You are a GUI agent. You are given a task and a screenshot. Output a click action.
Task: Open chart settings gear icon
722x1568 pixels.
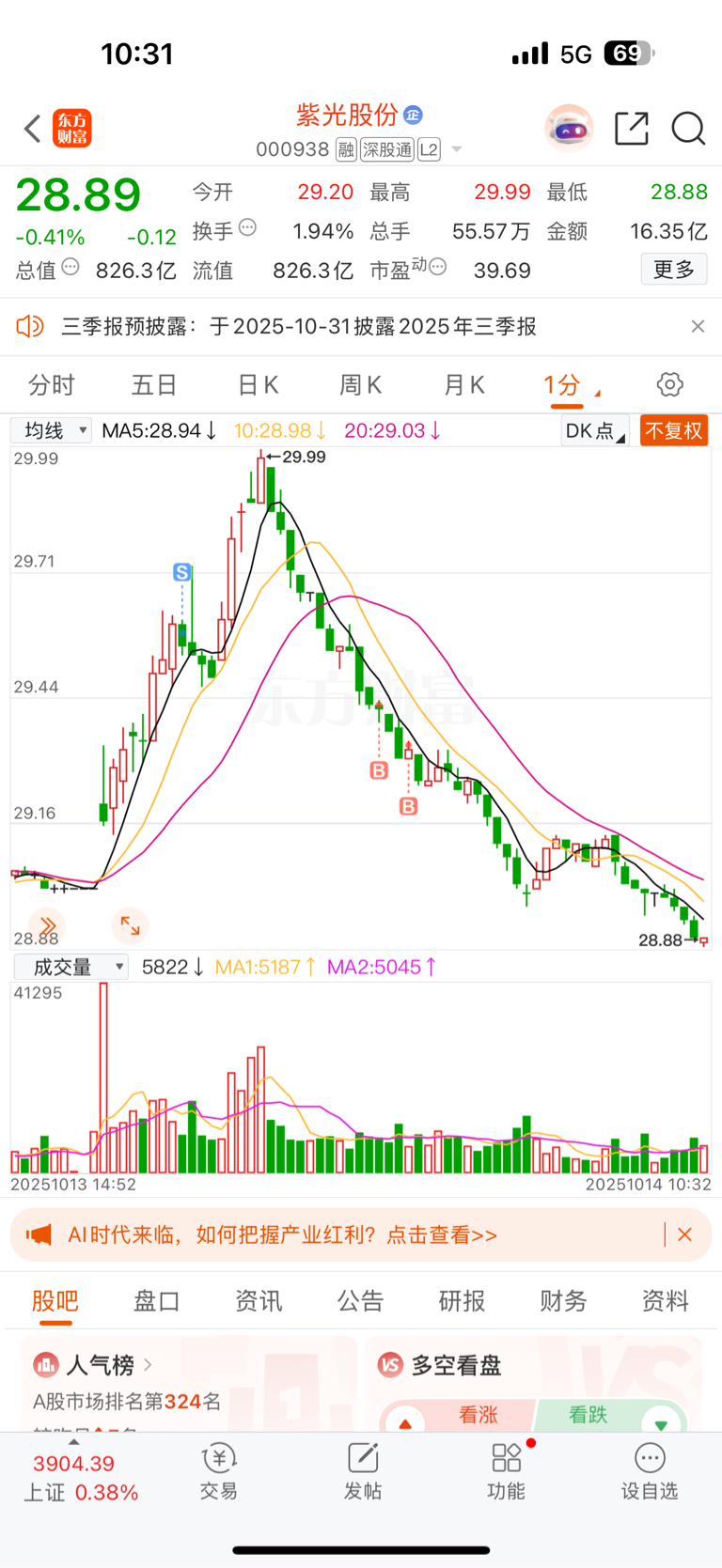669,384
